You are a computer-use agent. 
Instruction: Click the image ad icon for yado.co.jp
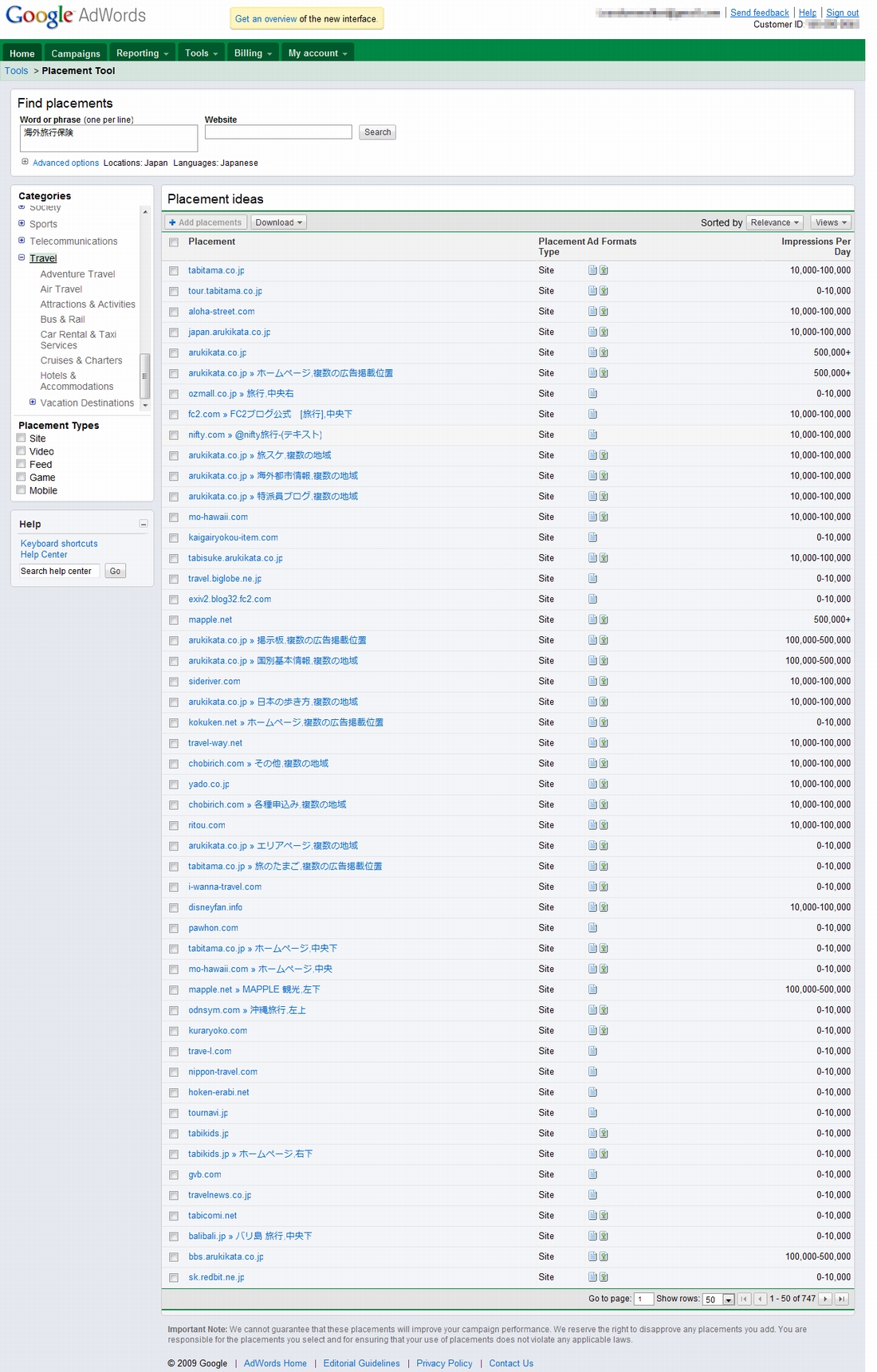pyautogui.click(x=604, y=784)
